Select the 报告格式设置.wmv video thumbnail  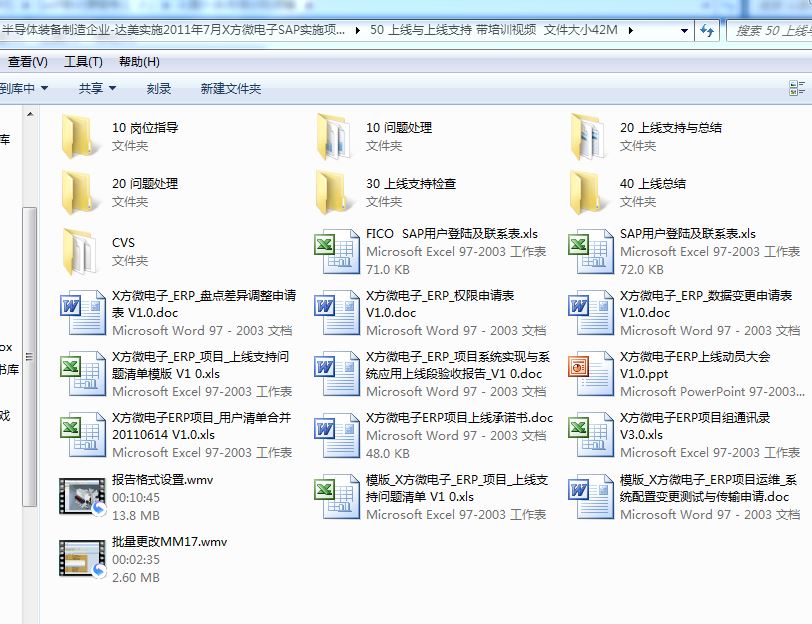point(83,497)
